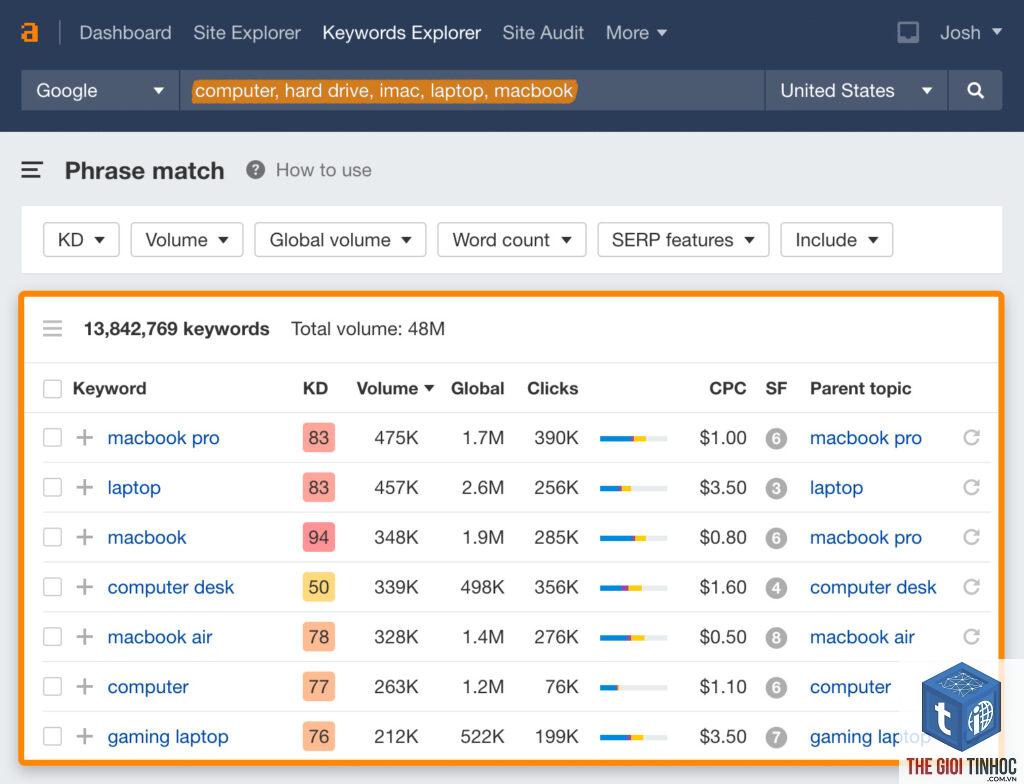Click the How to use link
This screenshot has height=784, width=1024.
[x=323, y=170]
